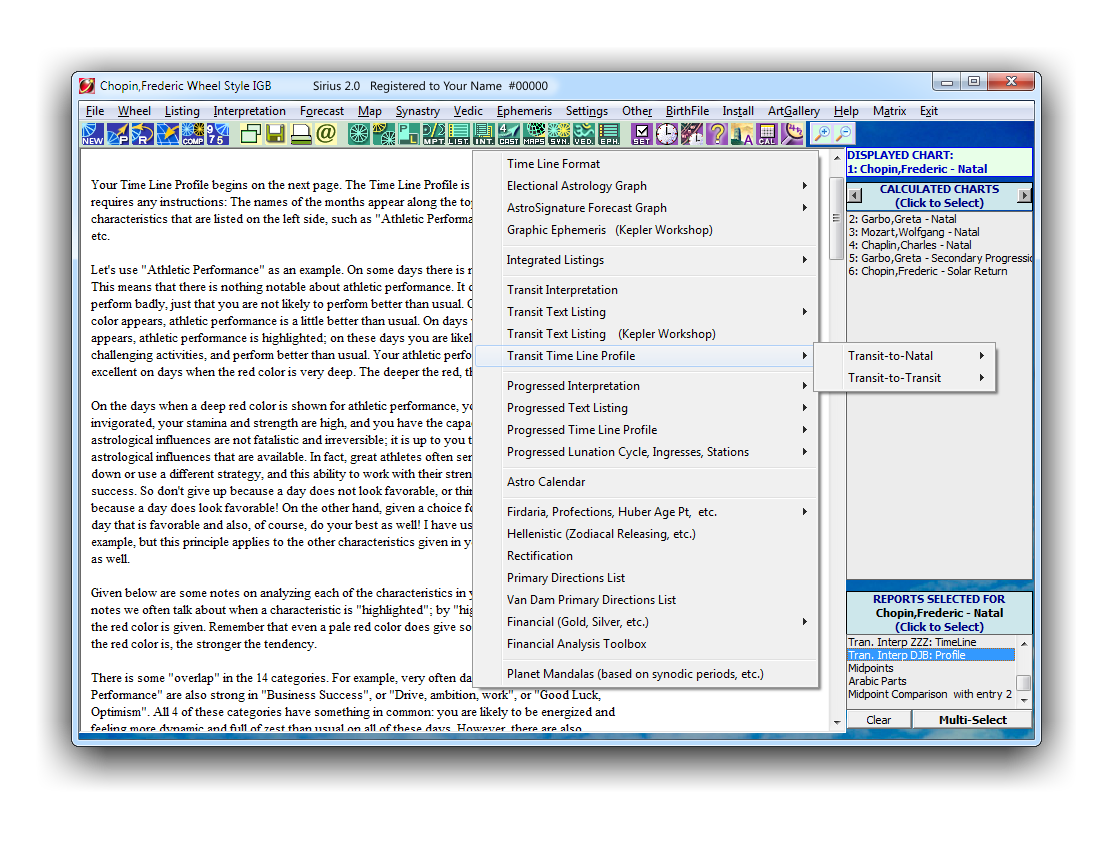The height and width of the screenshot is (856, 1112).
Task: Click the calculated charts right arrow button
Action: pyautogui.click(x=1024, y=195)
